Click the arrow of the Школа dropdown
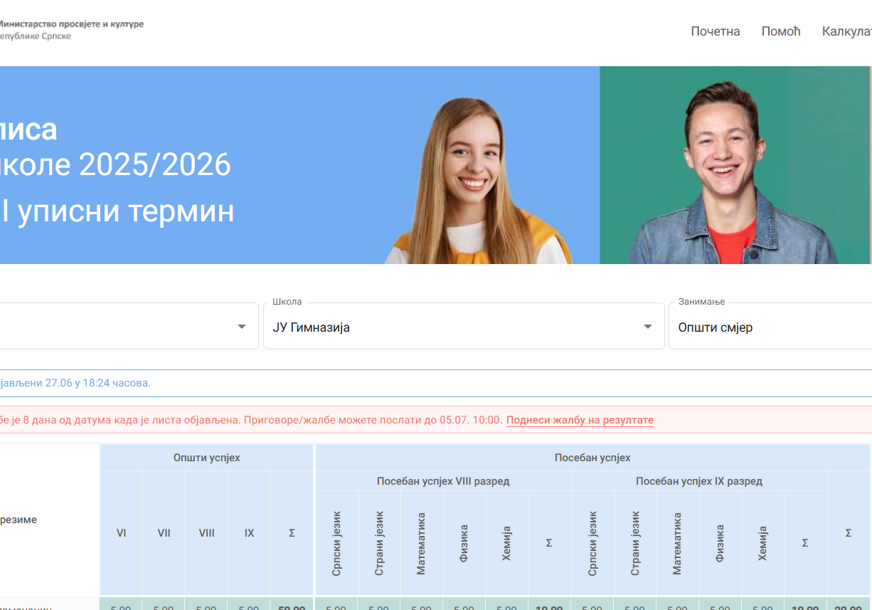872x610 pixels. click(648, 327)
